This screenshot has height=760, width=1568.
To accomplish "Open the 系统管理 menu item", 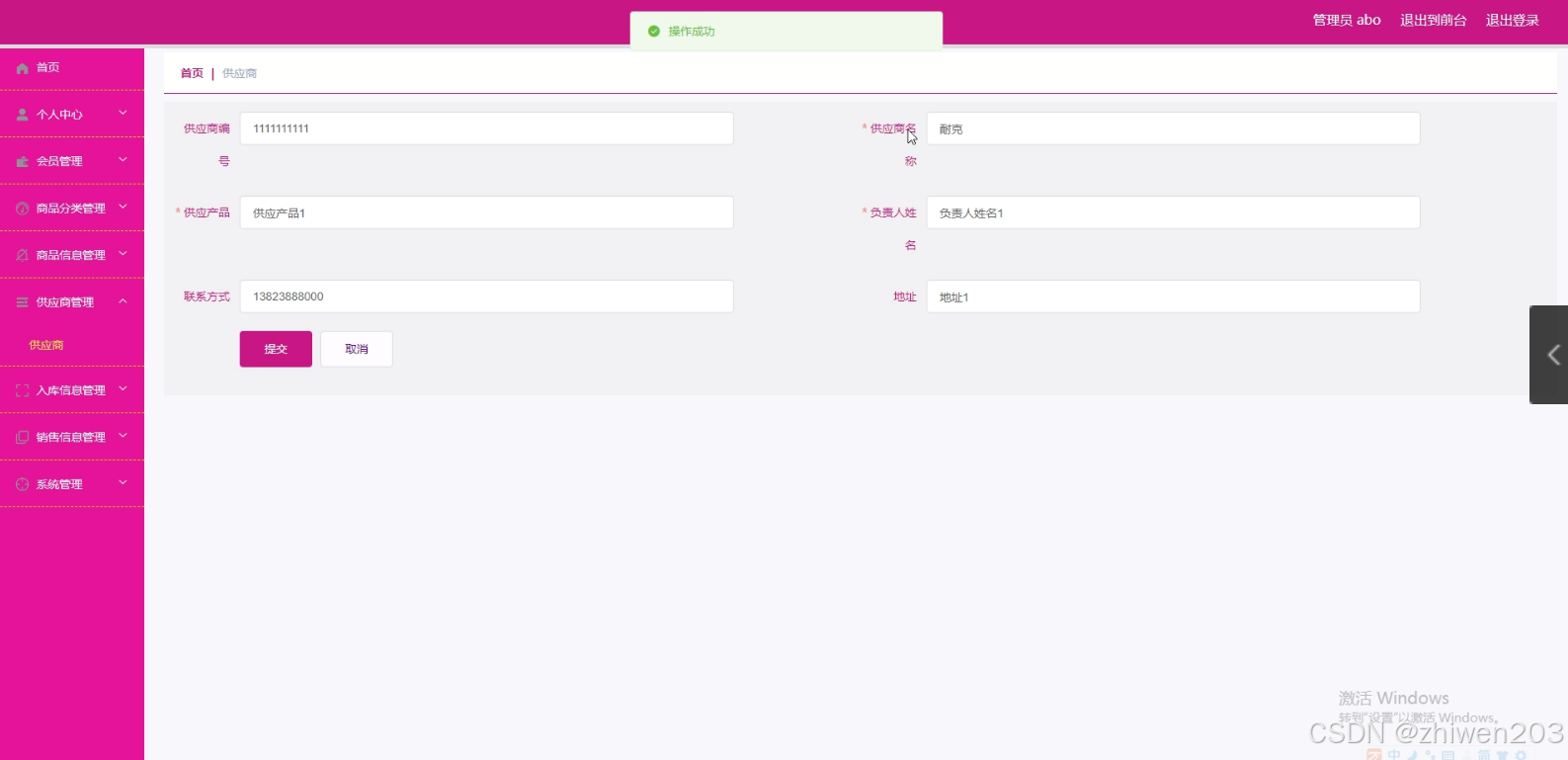I will (72, 484).
